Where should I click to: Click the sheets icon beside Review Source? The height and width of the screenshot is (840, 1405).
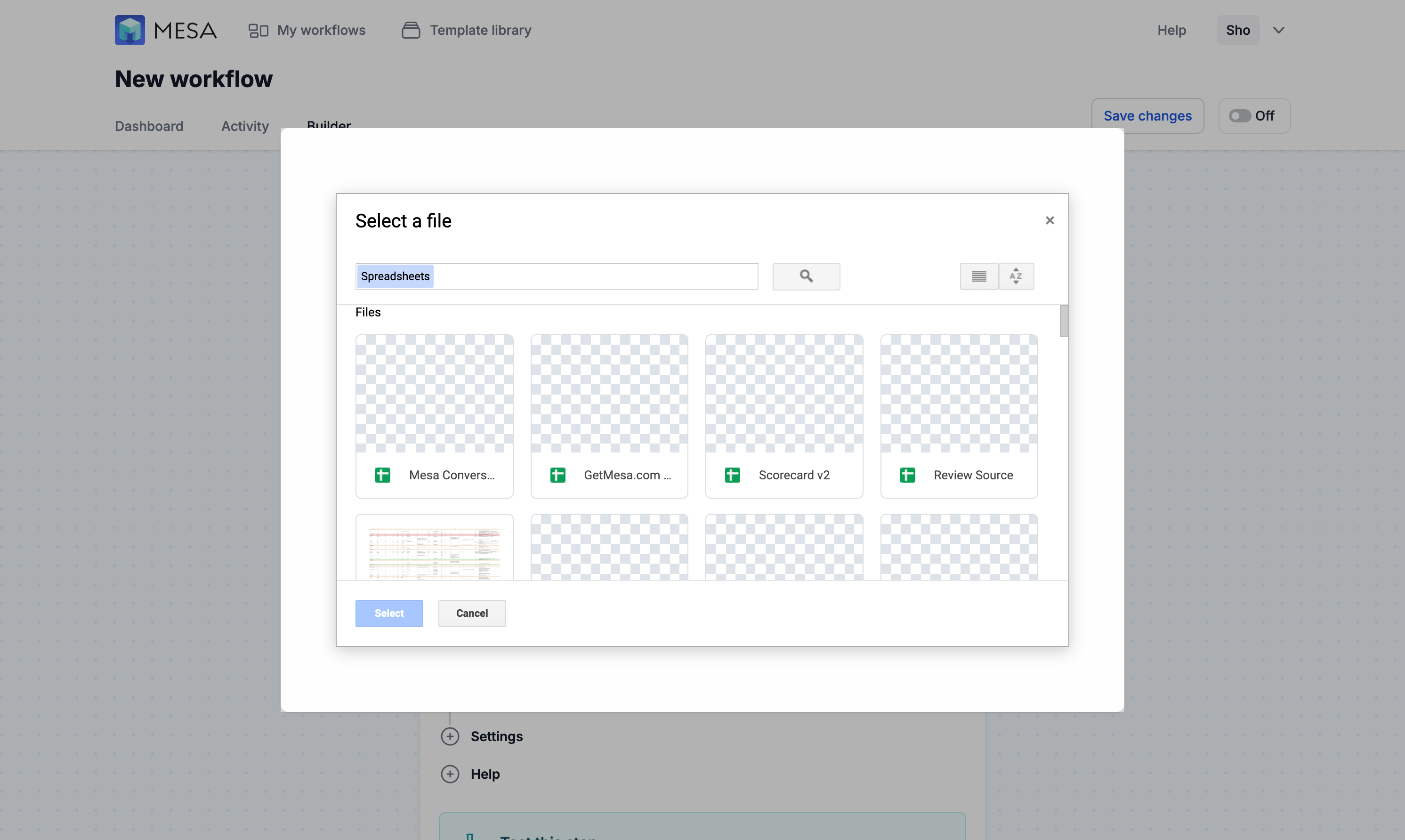click(x=907, y=475)
